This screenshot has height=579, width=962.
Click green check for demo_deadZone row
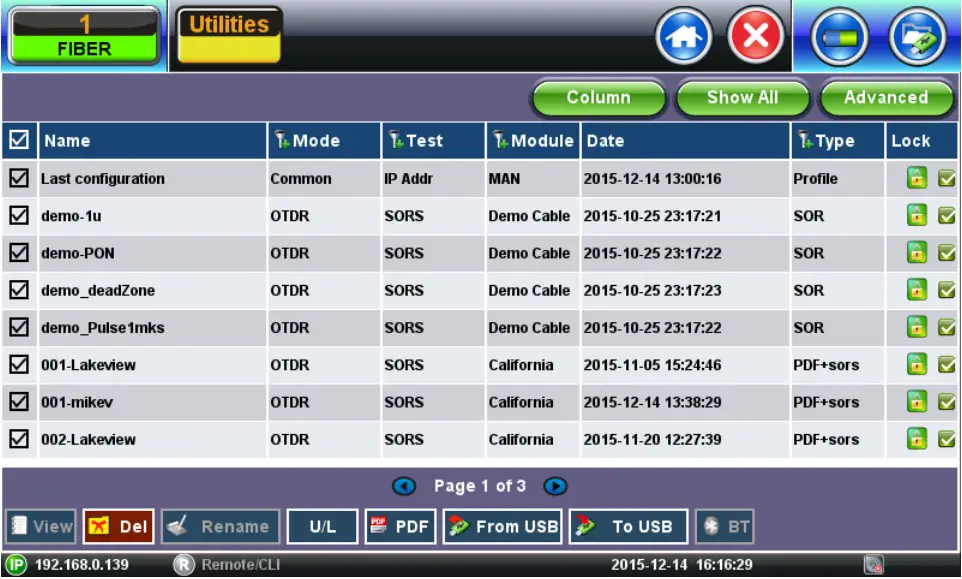pos(946,291)
